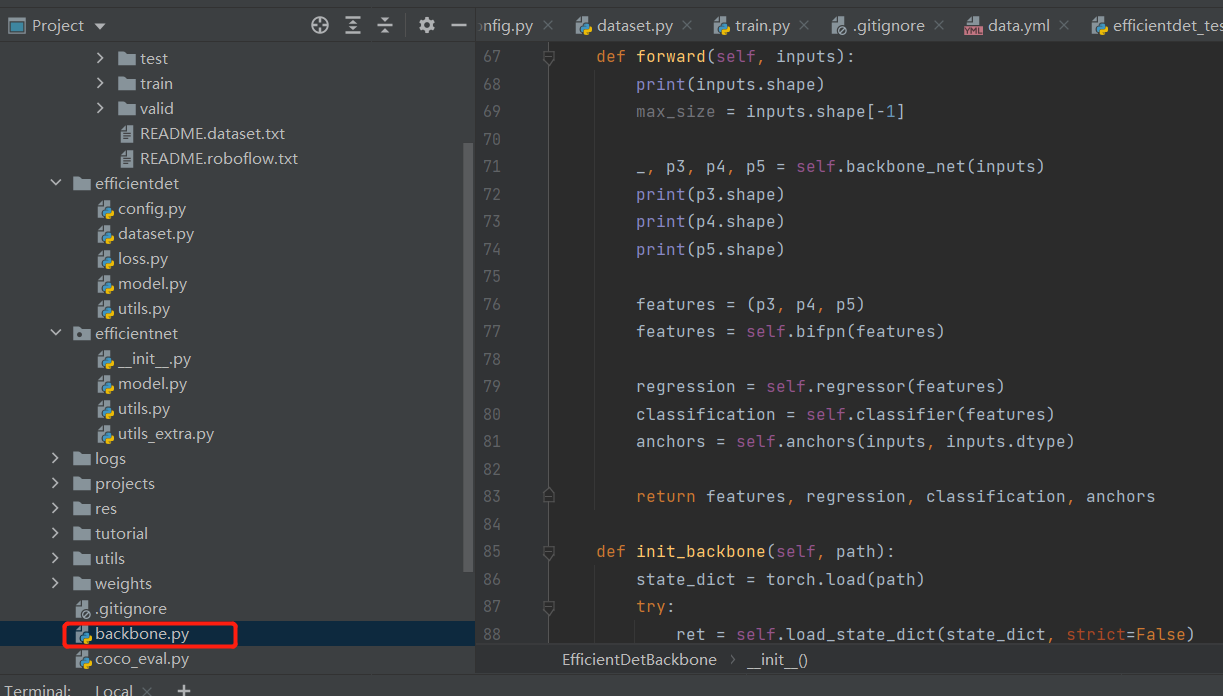Close the .gitignore editor tab
Image resolution: width=1223 pixels, height=696 pixels.
tap(938, 26)
